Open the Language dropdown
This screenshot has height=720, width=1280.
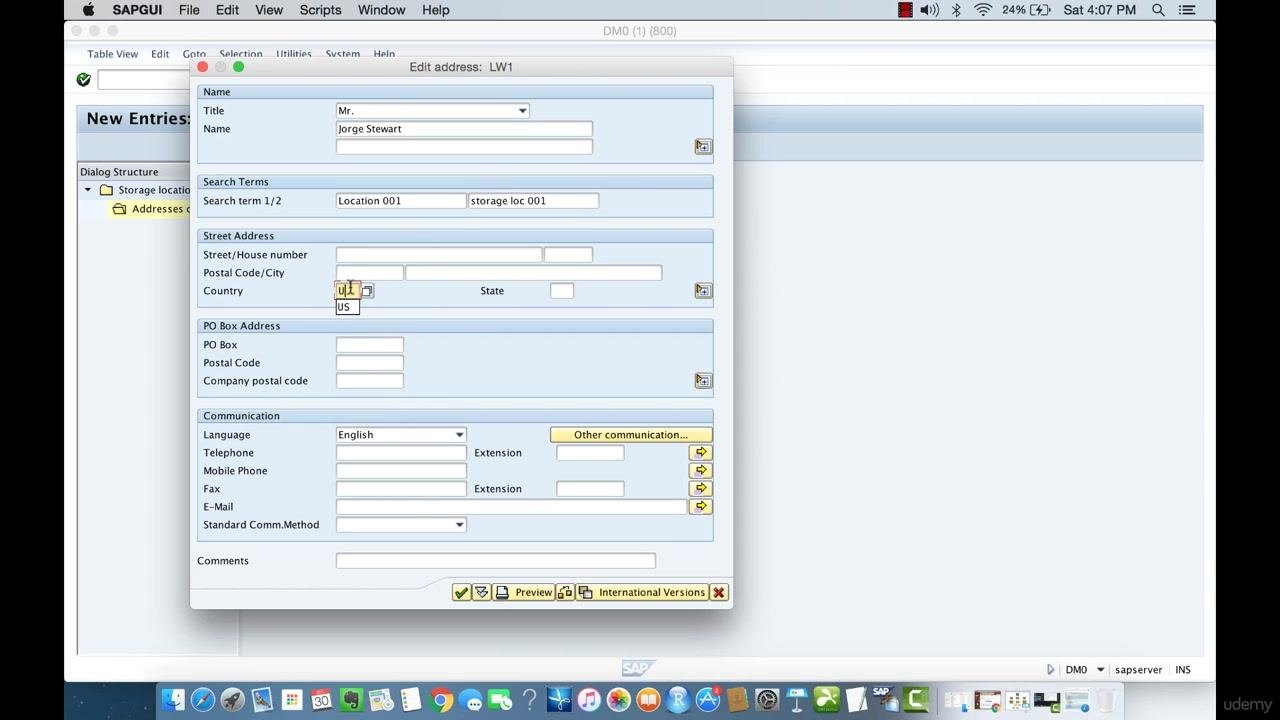pyautogui.click(x=459, y=435)
